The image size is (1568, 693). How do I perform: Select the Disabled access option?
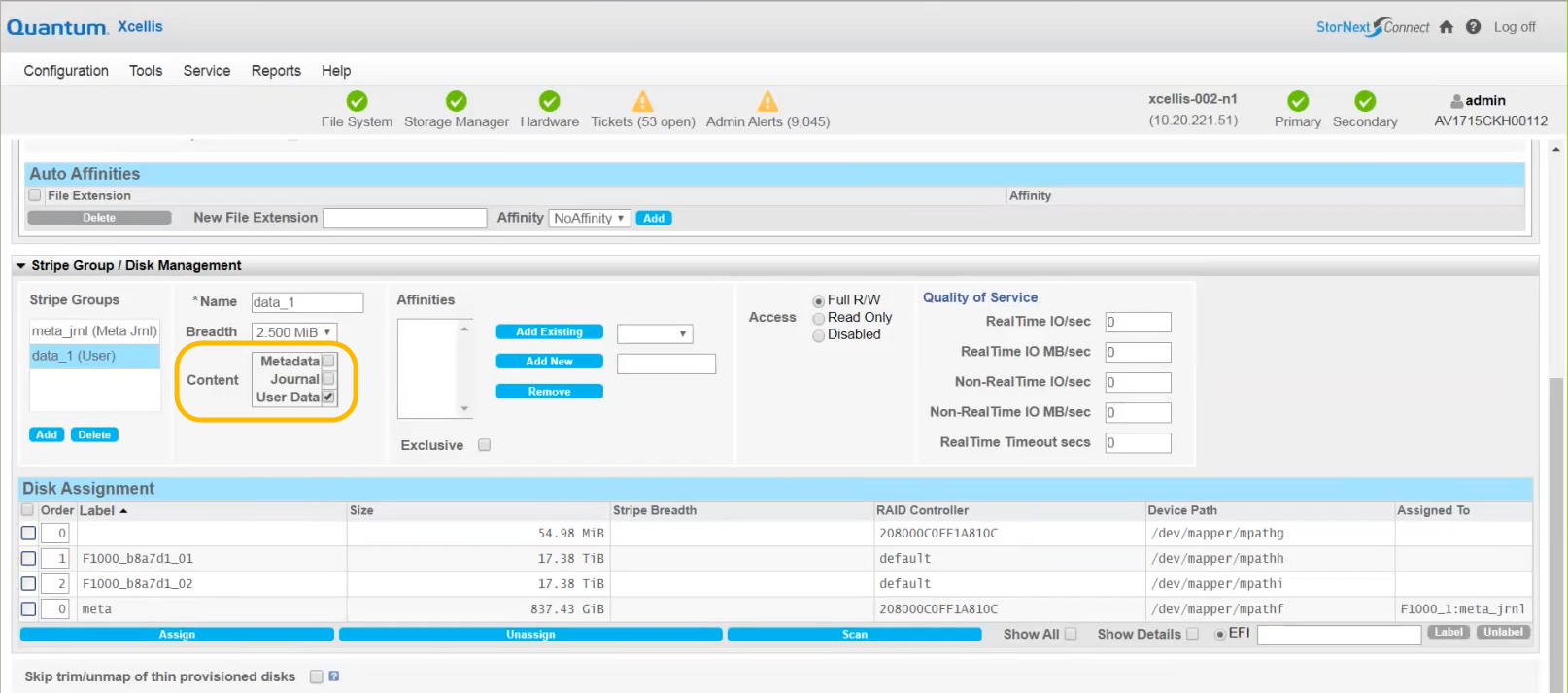click(818, 335)
